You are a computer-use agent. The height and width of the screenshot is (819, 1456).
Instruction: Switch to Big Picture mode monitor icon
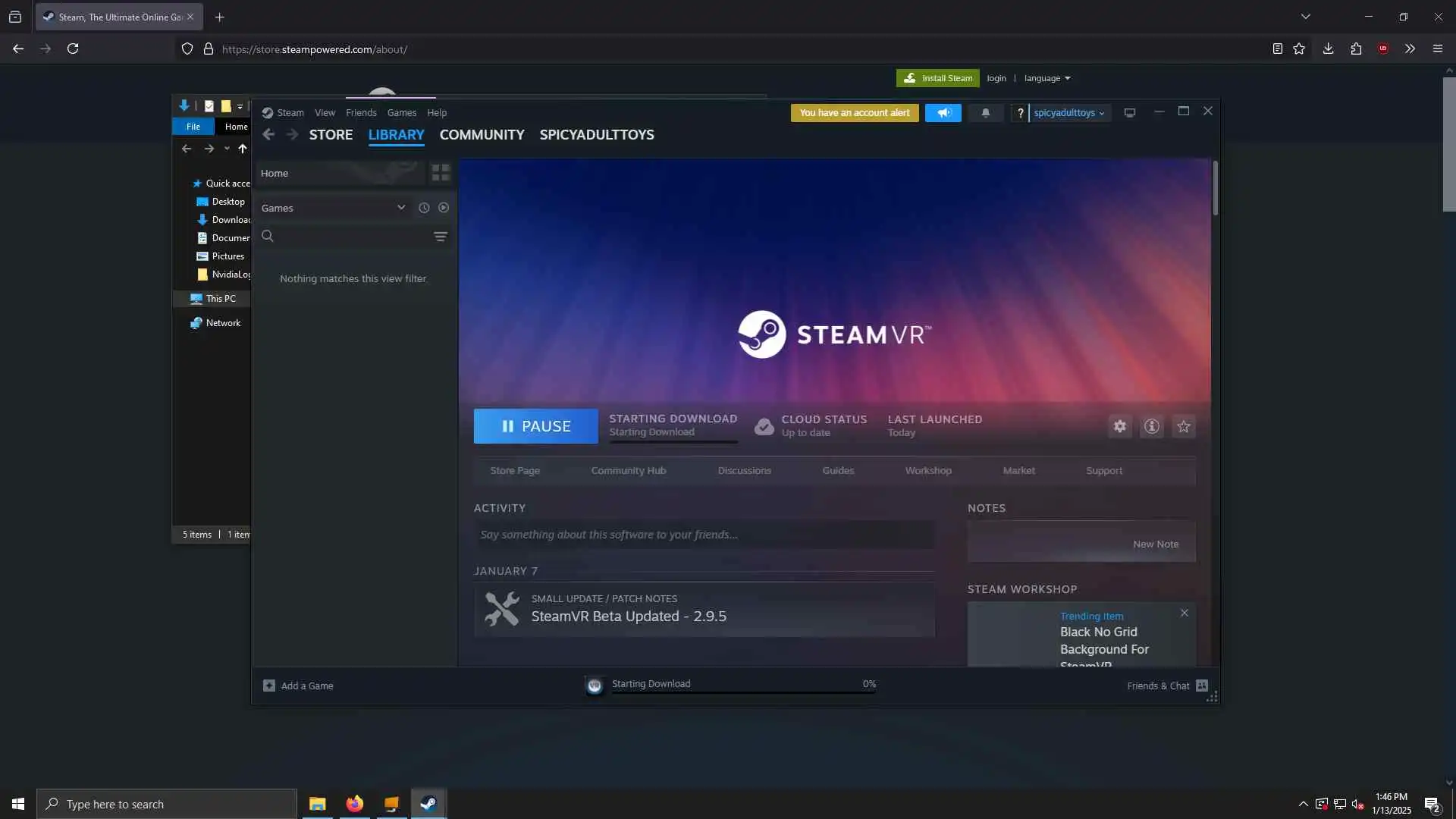coord(1129,113)
